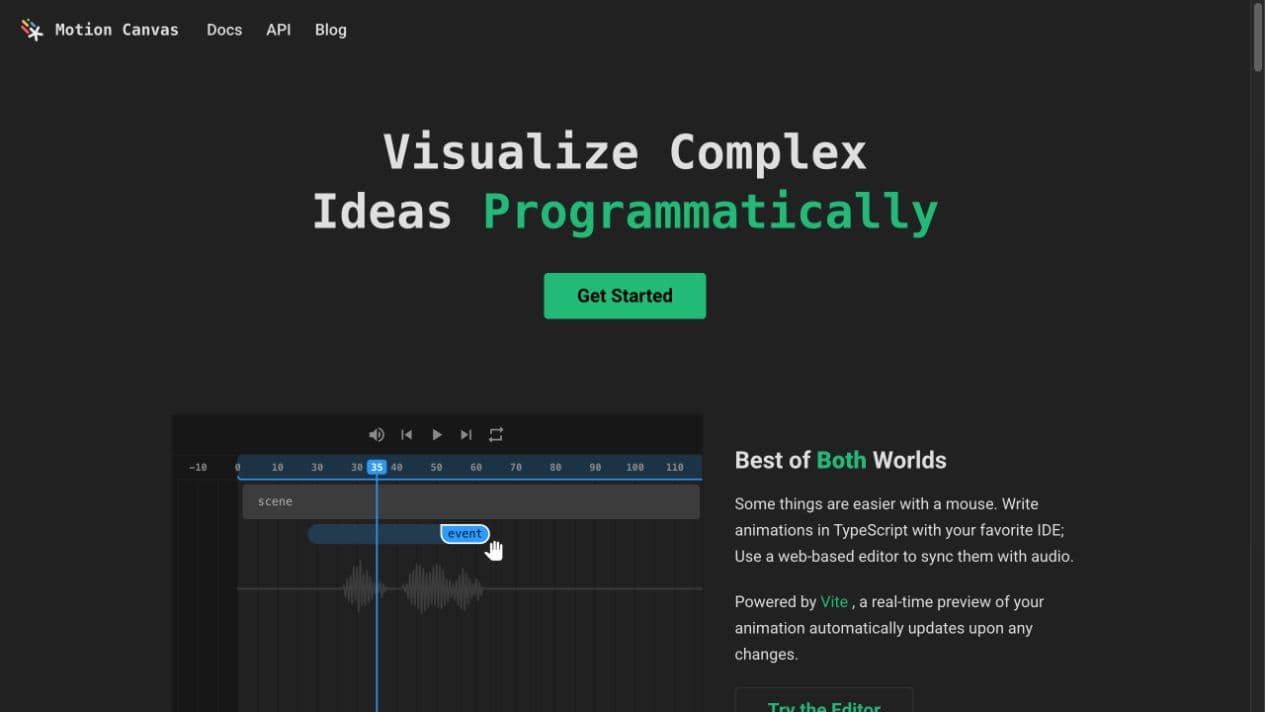
Task: Open the API navigation item
Action: tap(278, 30)
